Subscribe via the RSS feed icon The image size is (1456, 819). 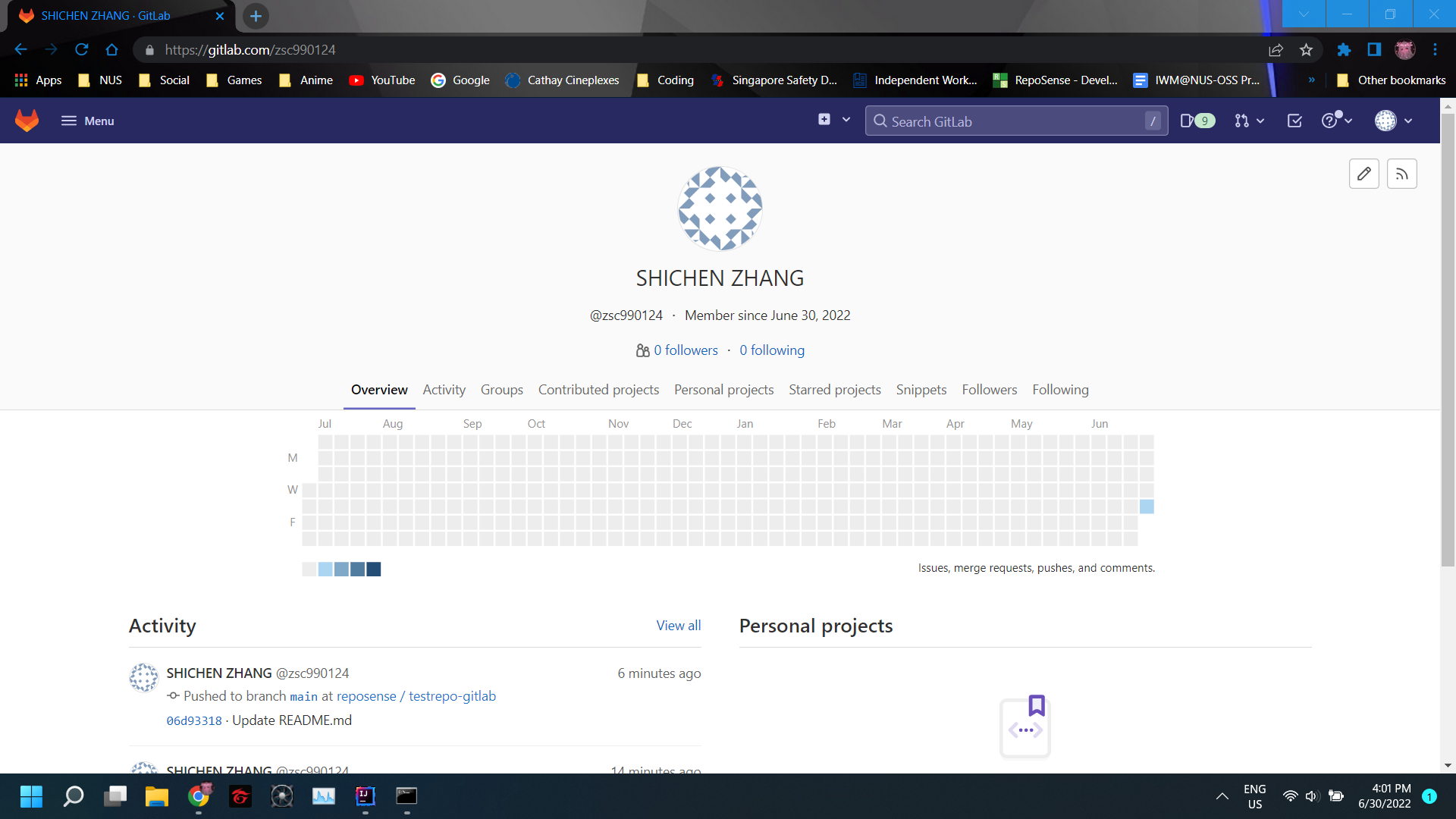point(1401,174)
